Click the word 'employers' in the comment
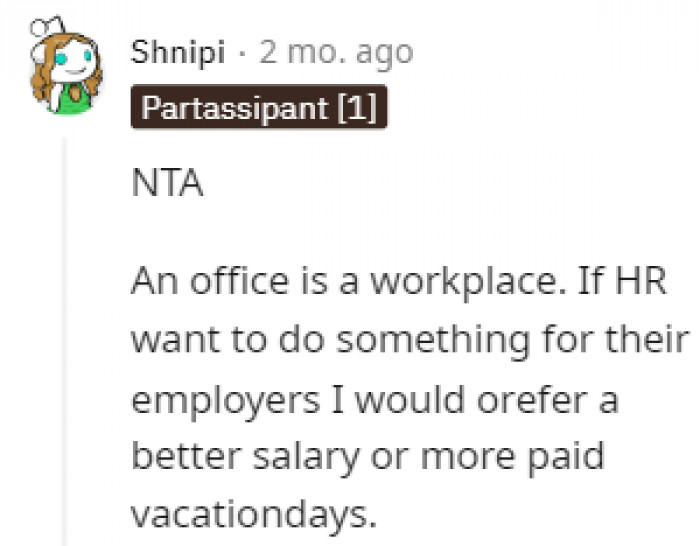 226,400
